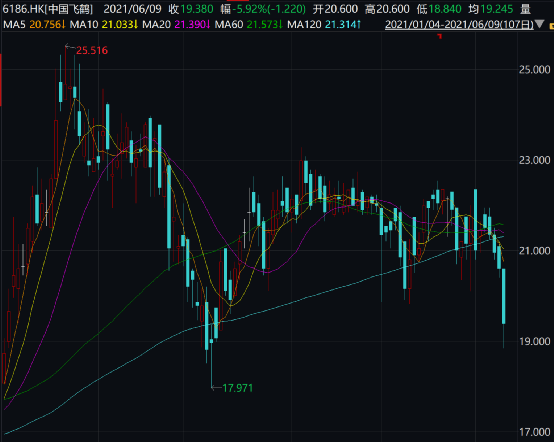This screenshot has width=554, height=442.
Task: Click high price 20.600 after 高
Action: tap(393, 9)
